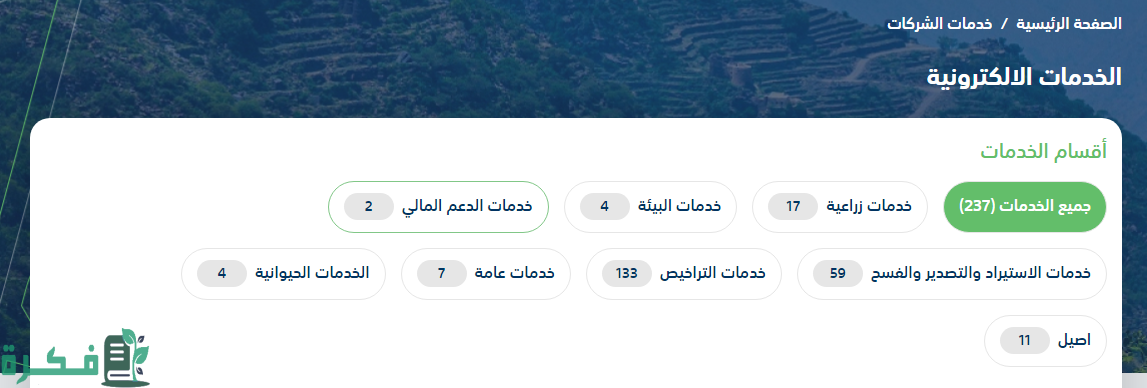Click the 7 count badge for خدمات عامة

pyautogui.click(x=442, y=274)
